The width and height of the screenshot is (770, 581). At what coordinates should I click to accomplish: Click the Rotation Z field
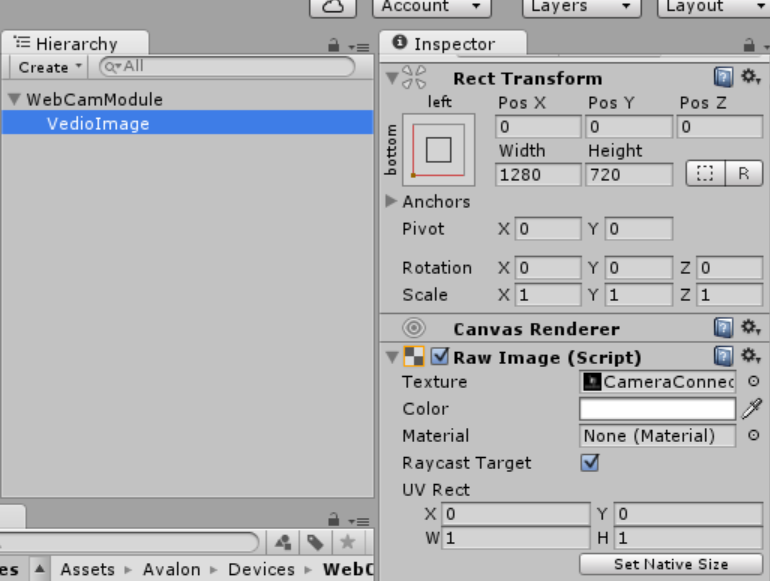click(729, 268)
